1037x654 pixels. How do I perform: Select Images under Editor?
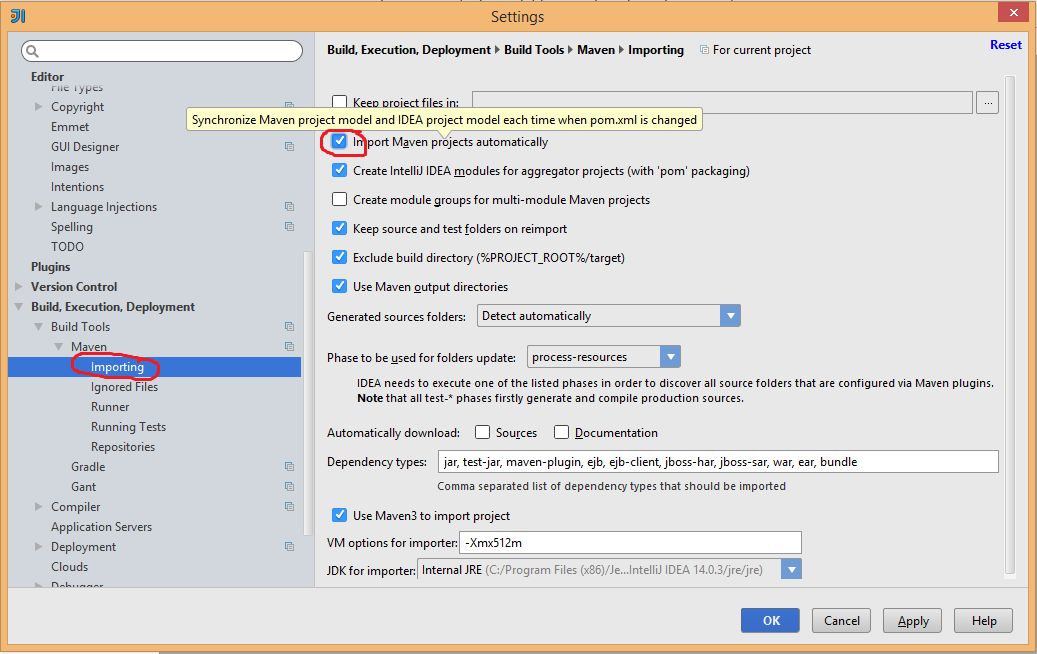coord(70,167)
